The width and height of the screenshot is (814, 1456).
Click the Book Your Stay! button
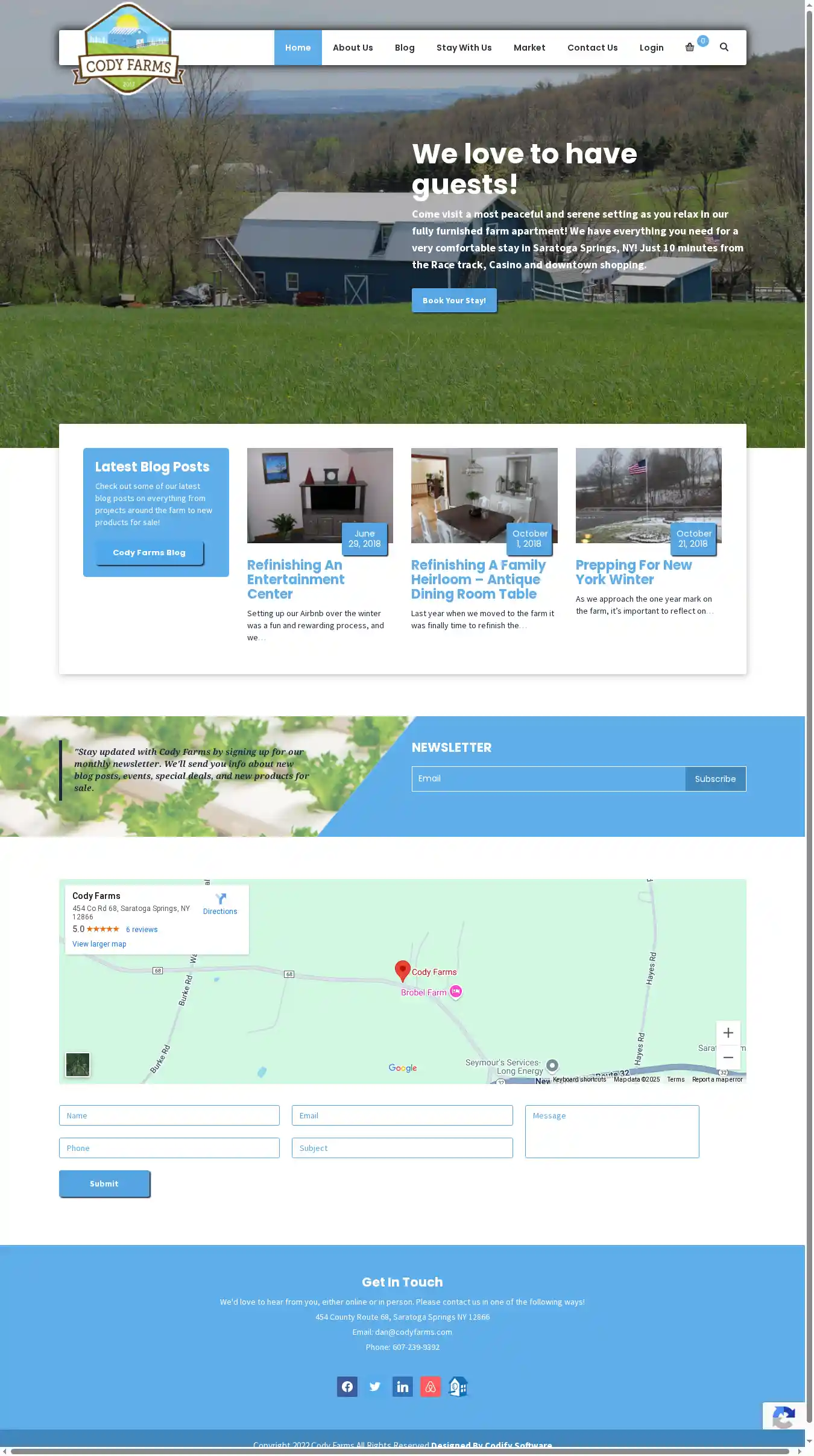[454, 300]
